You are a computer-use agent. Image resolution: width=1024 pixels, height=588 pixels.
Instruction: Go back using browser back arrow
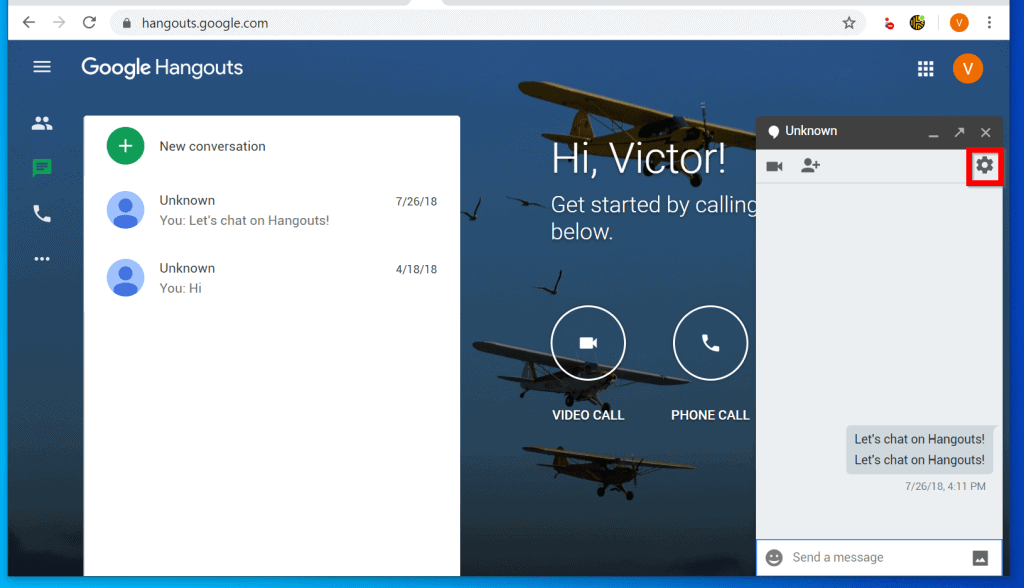click(x=29, y=23)
